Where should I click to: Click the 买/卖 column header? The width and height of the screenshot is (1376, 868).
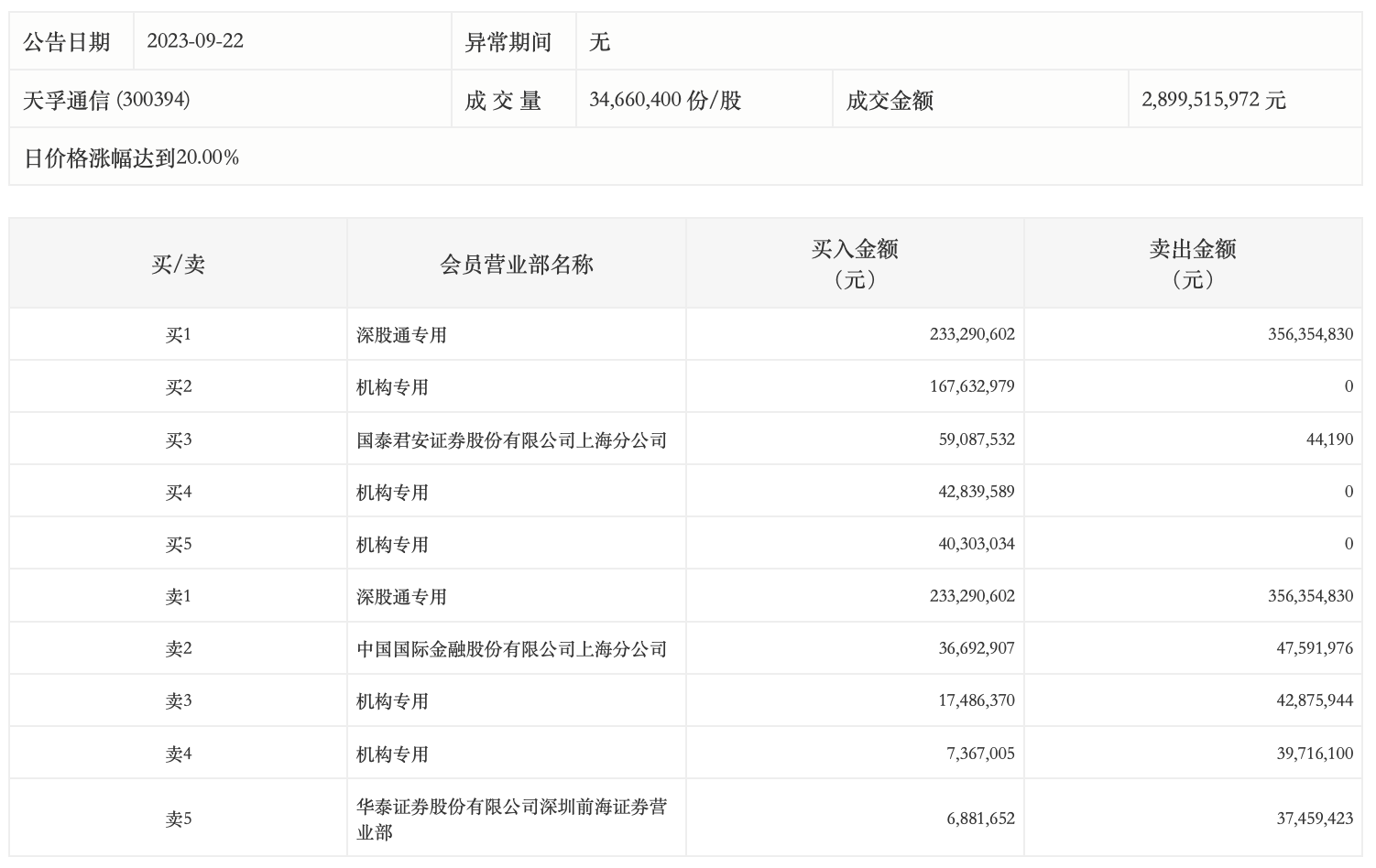click(178, 265)
